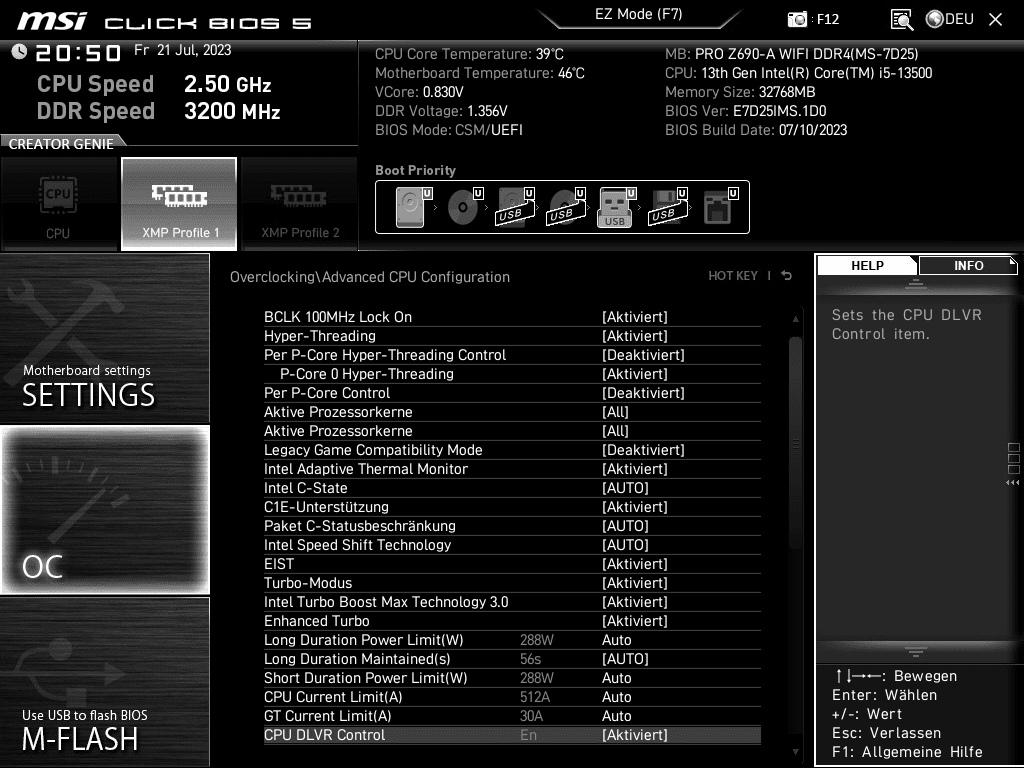Image resolution: width=1024 pixels, height=768 pixels.
Task: Click the CPU Speed 2.50 GHz readout
Action: pyautogui.click(x=154, y=84)
